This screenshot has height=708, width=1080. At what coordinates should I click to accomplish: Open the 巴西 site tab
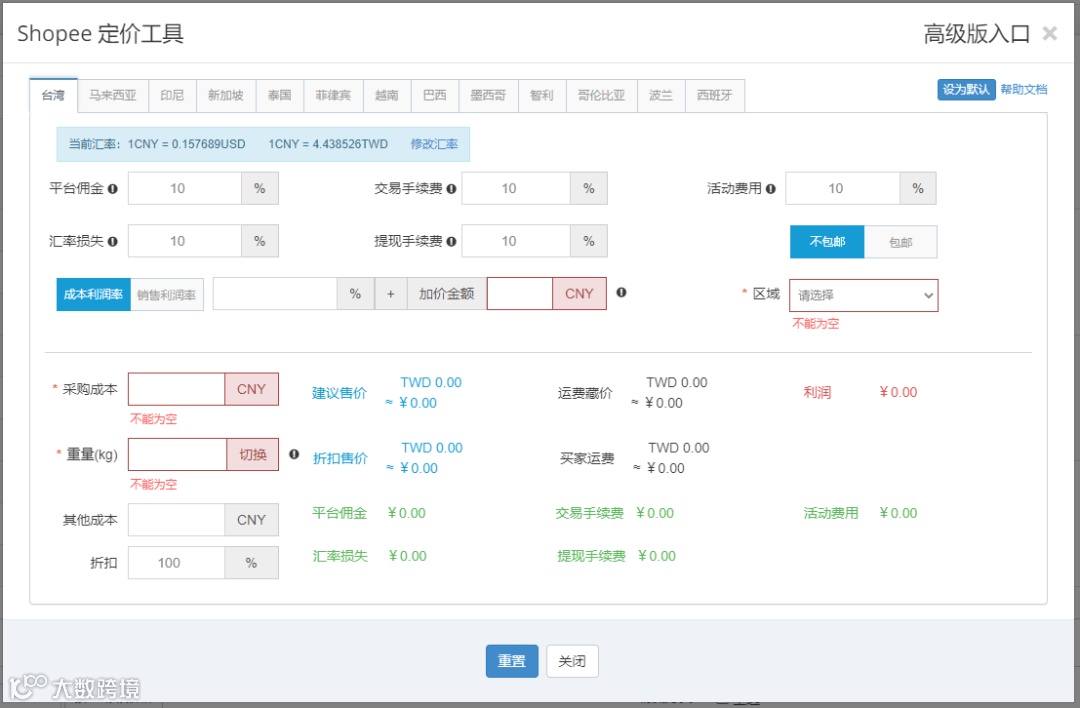pyautogui.click(x=435, y=95)
